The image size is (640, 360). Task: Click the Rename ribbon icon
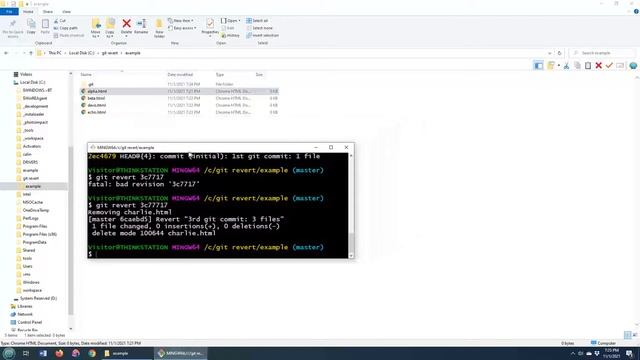[141, 24]
